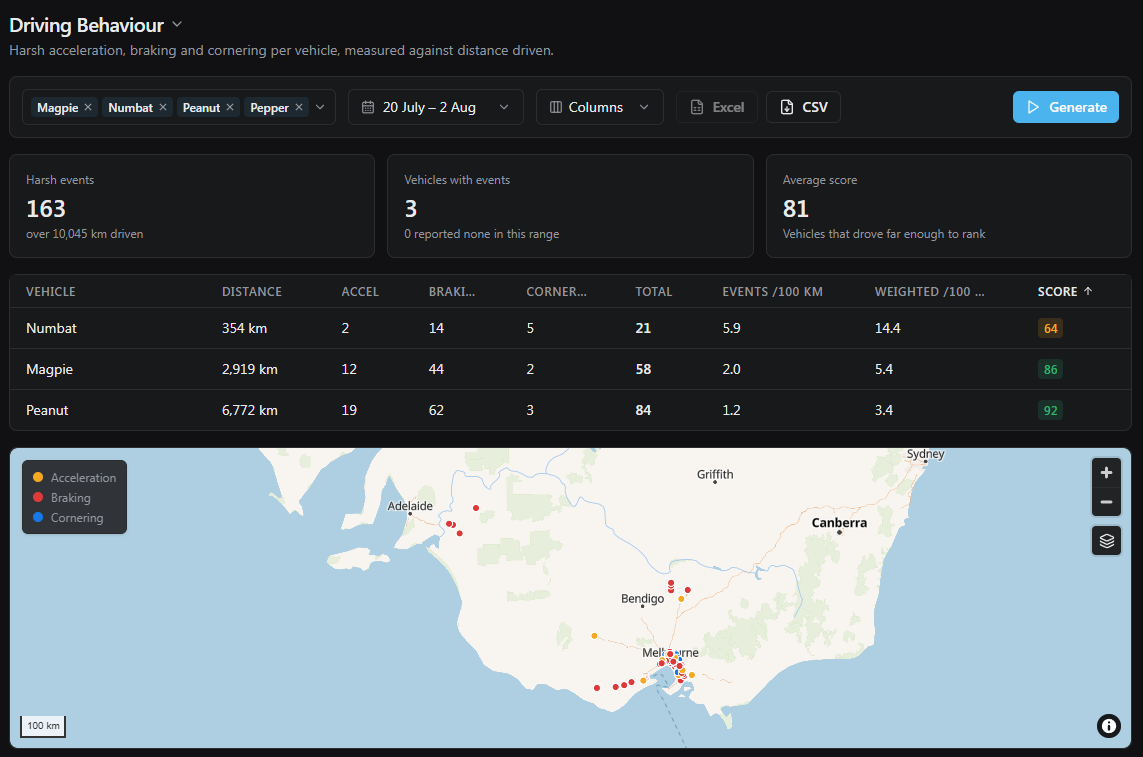The width and height of the screenshot is (1143, 757).
Task: Click the 100 km map scale bar
Action: pos(43,726)
